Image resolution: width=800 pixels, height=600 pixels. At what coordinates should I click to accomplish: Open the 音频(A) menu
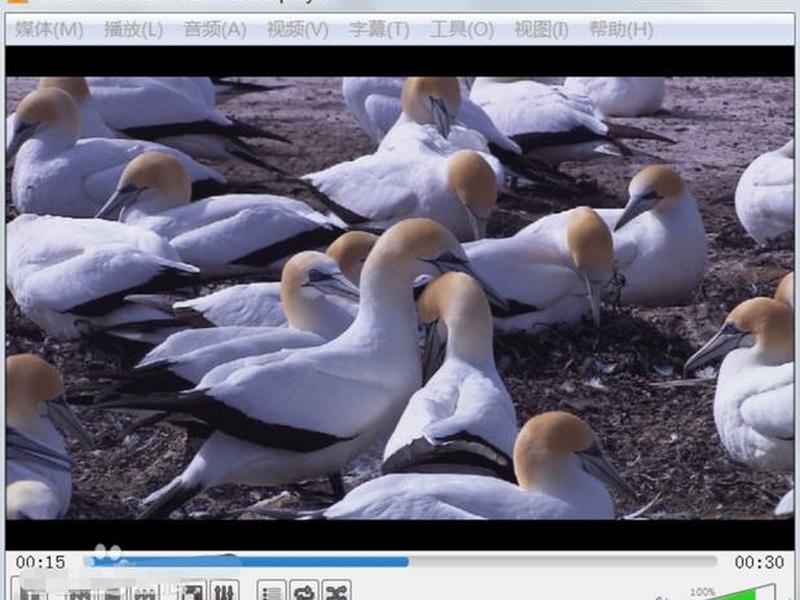click(215, 30)
